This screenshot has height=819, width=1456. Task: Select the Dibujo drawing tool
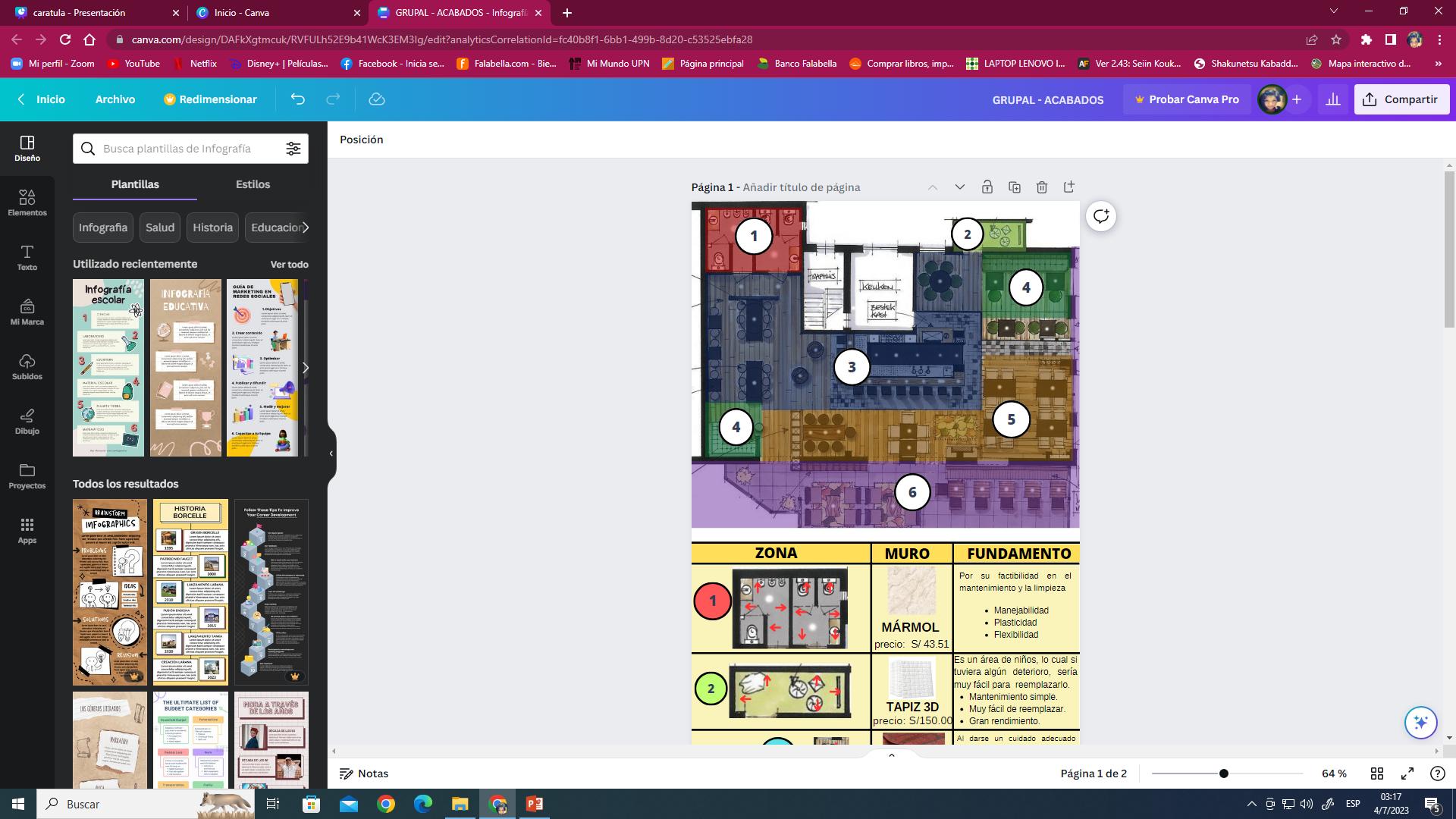click(x=27, y=421)
